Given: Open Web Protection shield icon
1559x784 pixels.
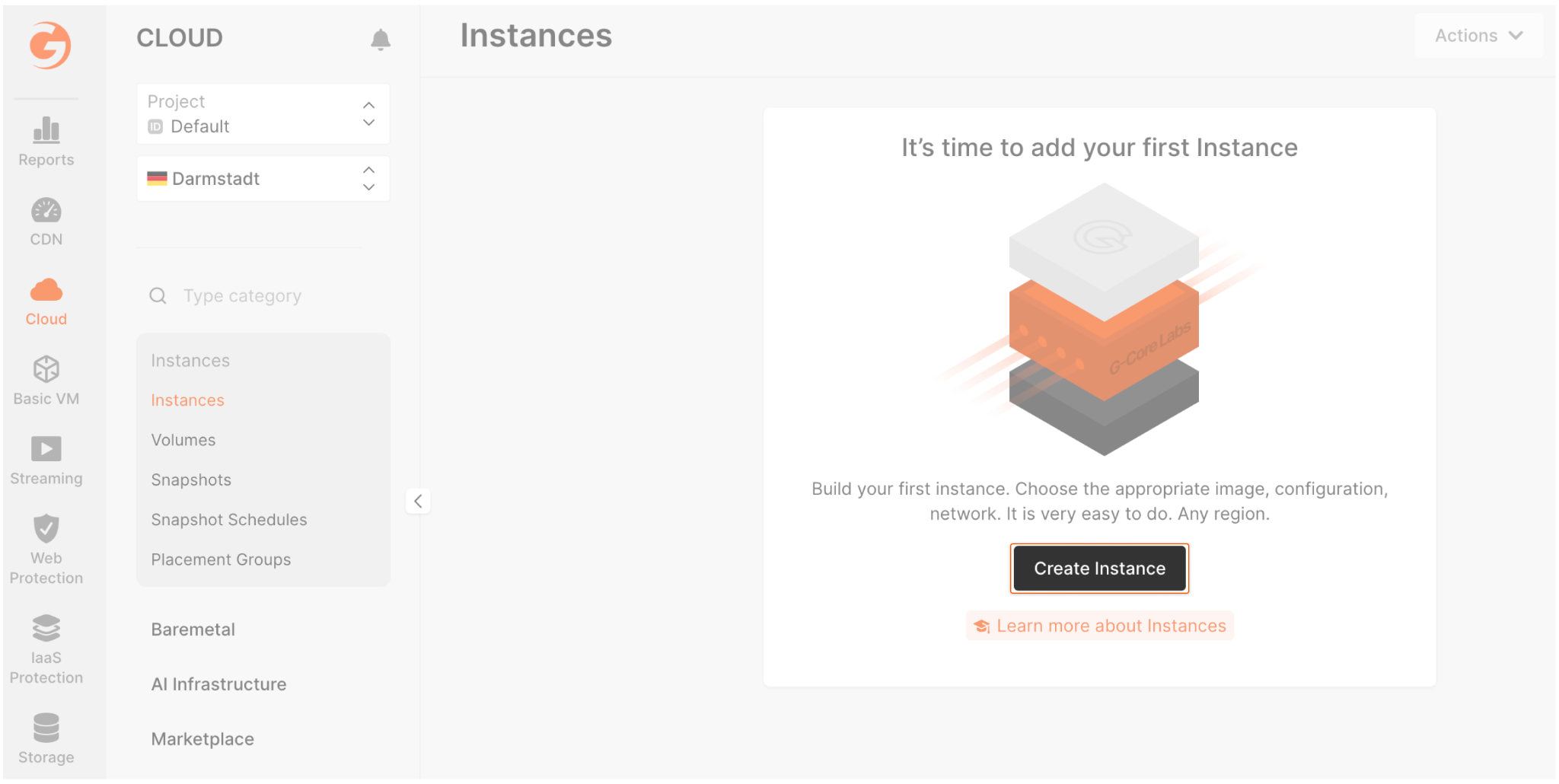Looking at the screenshot, I should coord(46,528).
